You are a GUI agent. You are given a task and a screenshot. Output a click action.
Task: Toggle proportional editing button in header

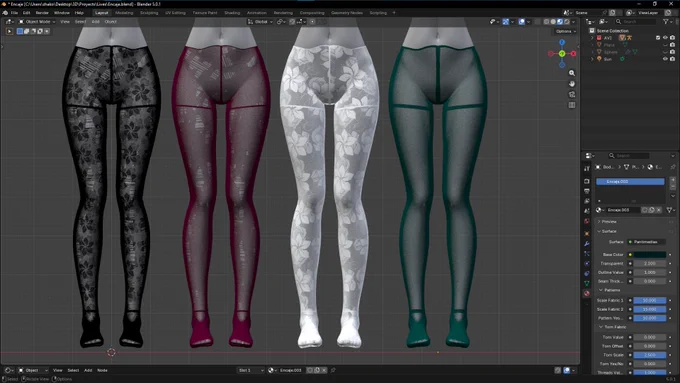coord(312,22)
